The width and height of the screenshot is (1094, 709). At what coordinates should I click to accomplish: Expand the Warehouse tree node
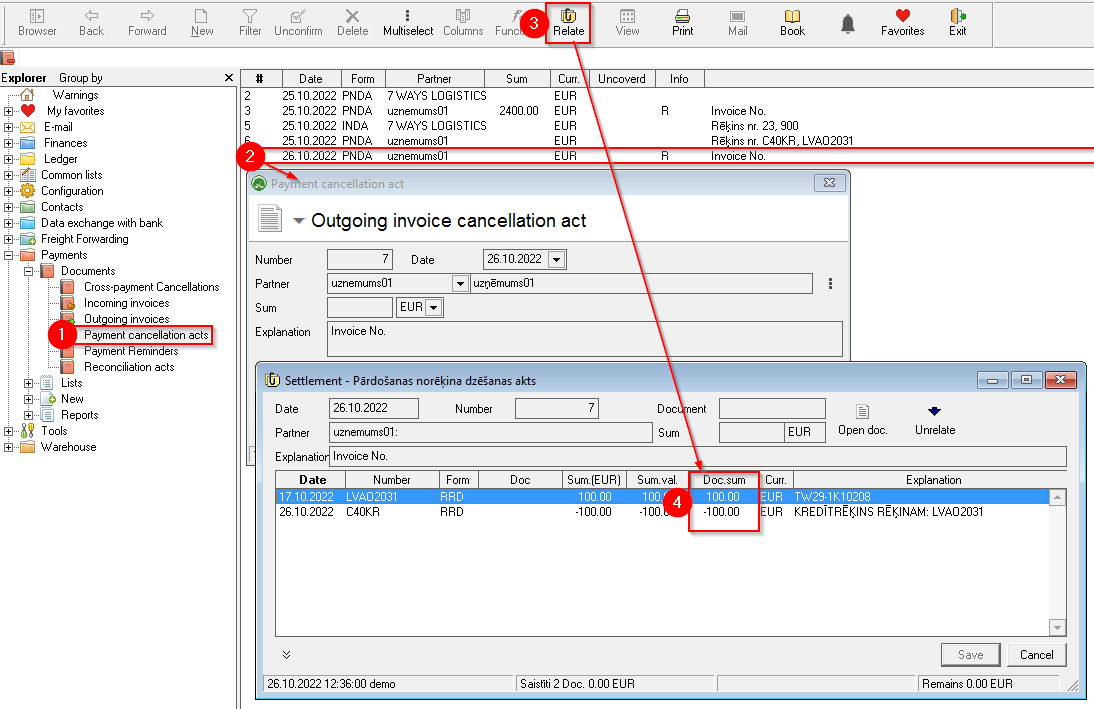pyautogui.click(x=8, y=447)
